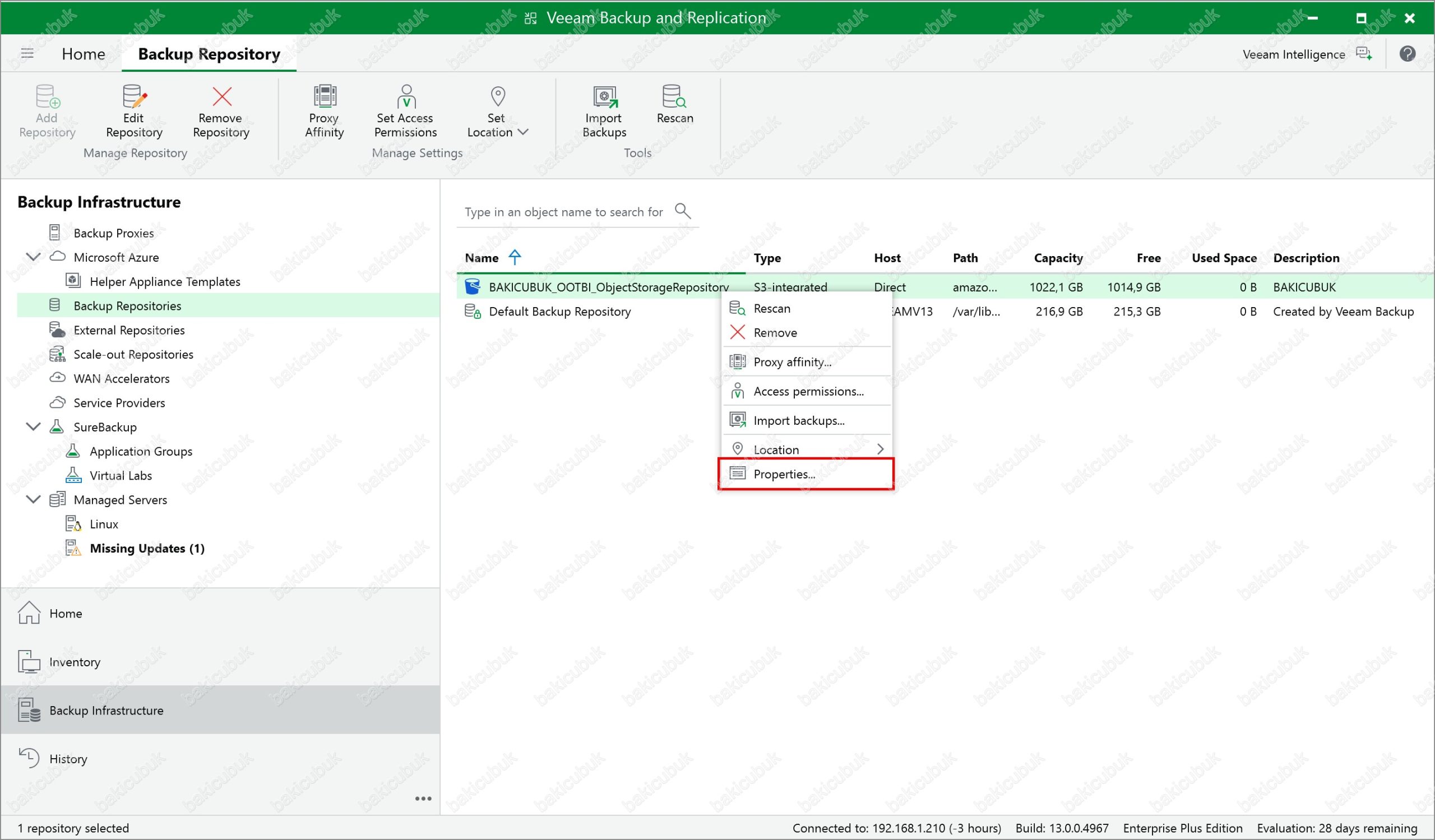
Task: Click navigation pane more options dots
Action: [423, 799]
